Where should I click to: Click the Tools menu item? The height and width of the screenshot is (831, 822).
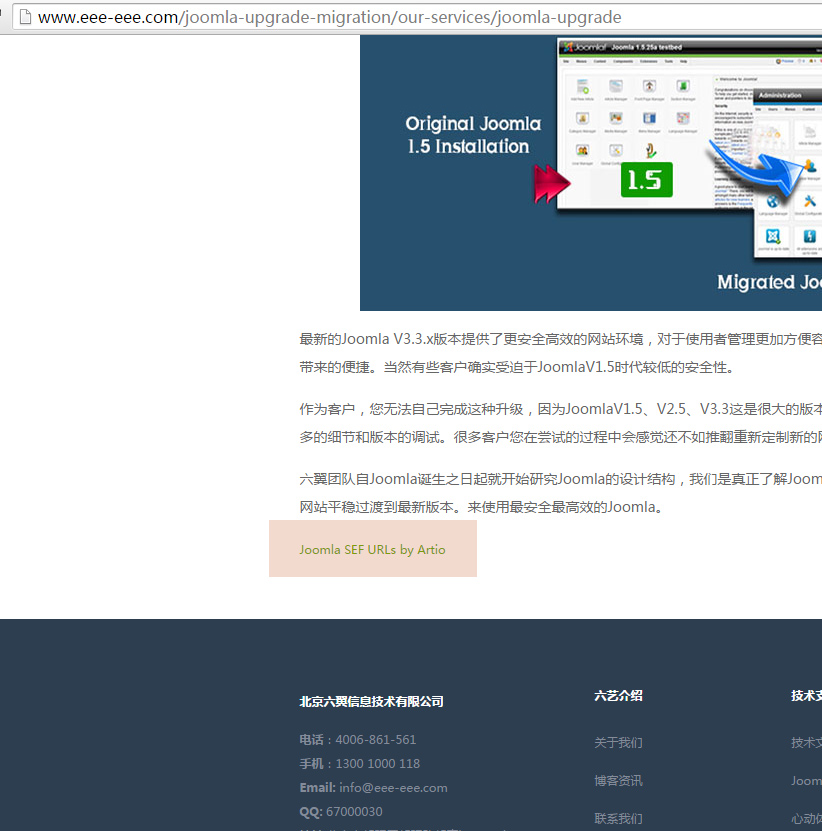click(x=667, y=61)
